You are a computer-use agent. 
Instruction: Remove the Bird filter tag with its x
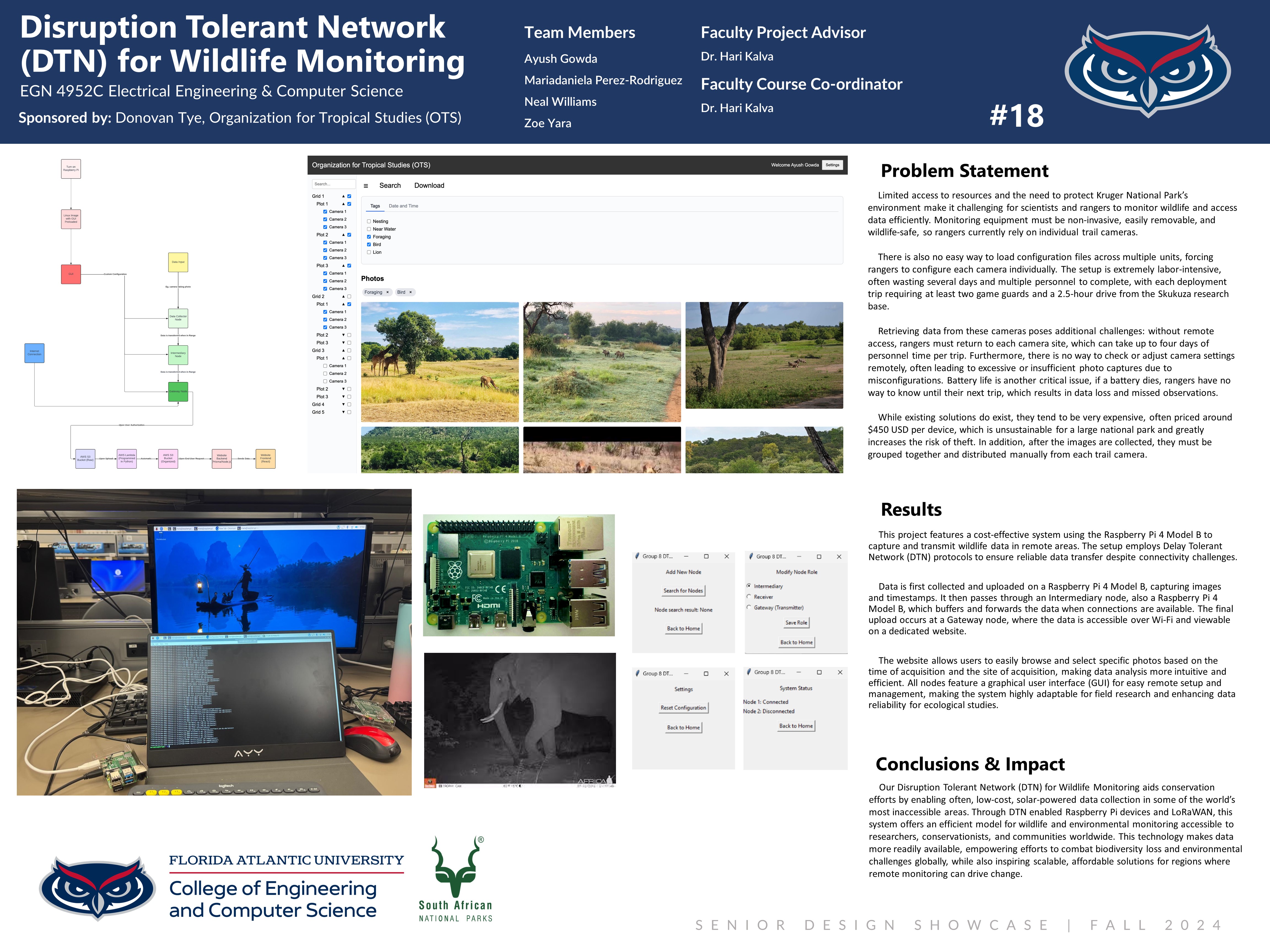[x=410, y=293]
